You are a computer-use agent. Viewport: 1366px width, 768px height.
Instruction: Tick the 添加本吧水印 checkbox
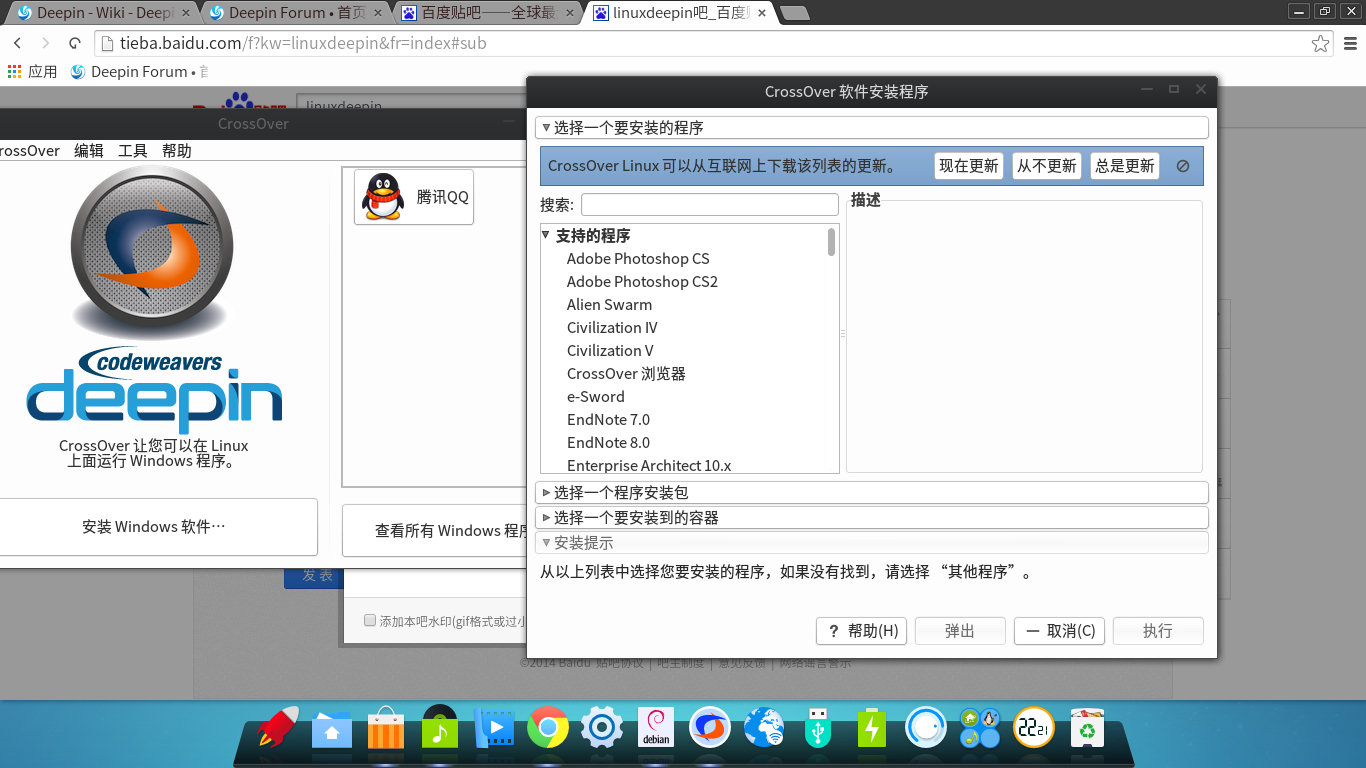point(370,620)
